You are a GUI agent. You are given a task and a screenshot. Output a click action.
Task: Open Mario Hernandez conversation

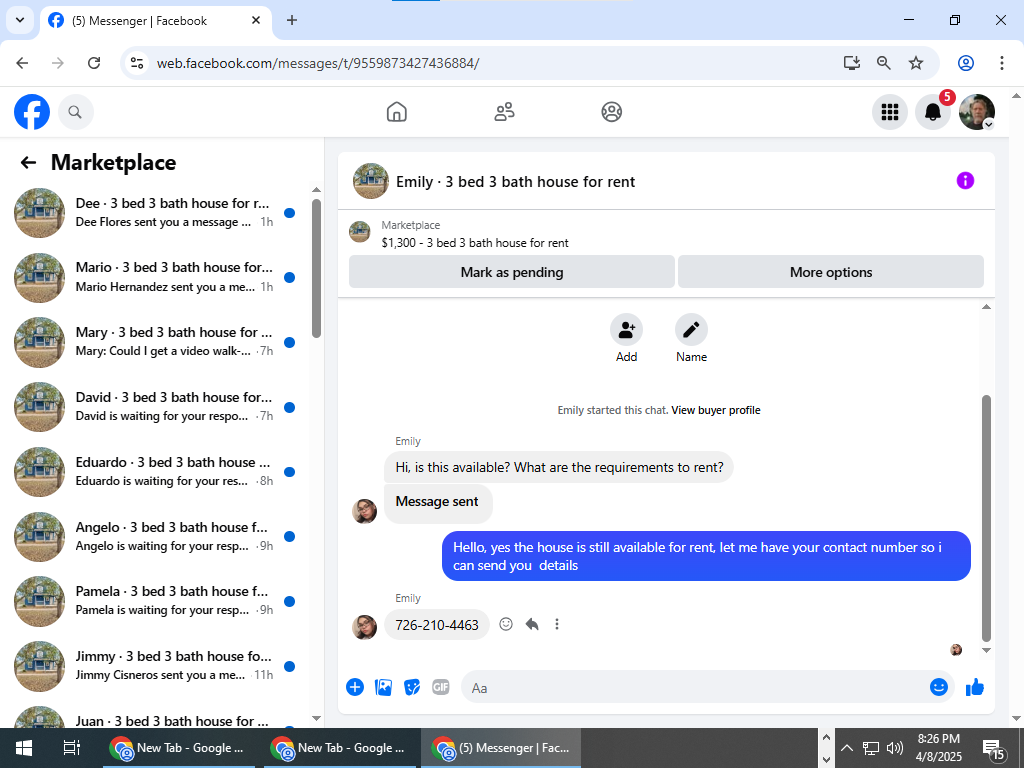[155, 277]
